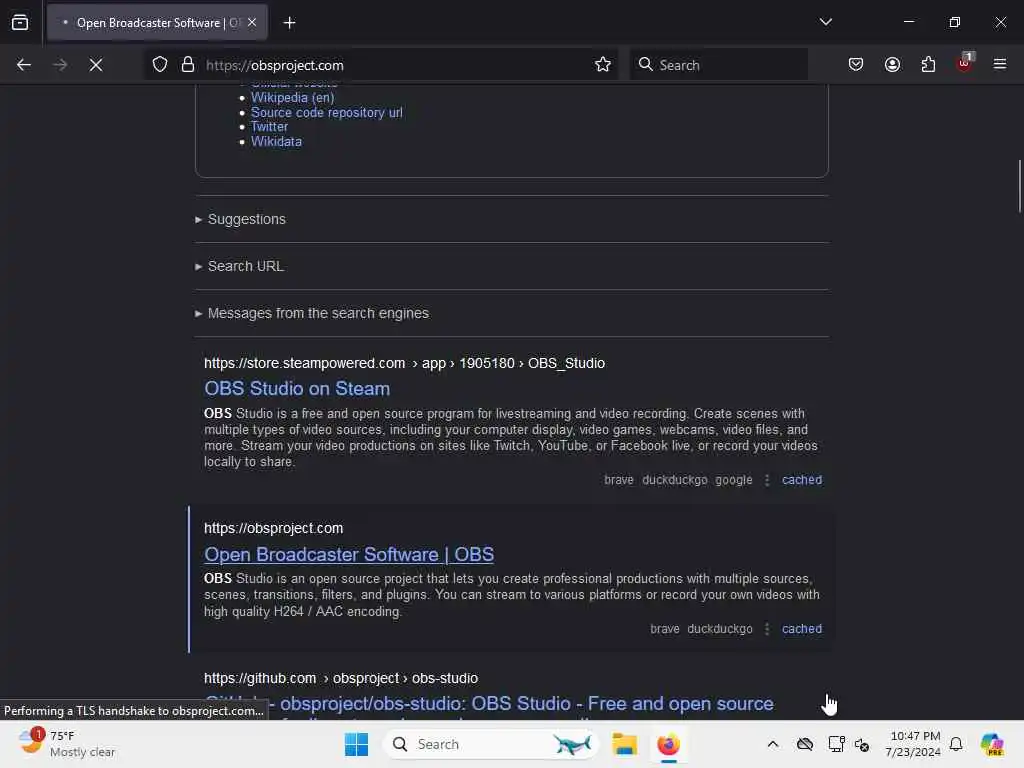The height and width of the screenshot is (768, 1024).
Task: Bookmark this page with star icon
Action: tap(603, 65)
